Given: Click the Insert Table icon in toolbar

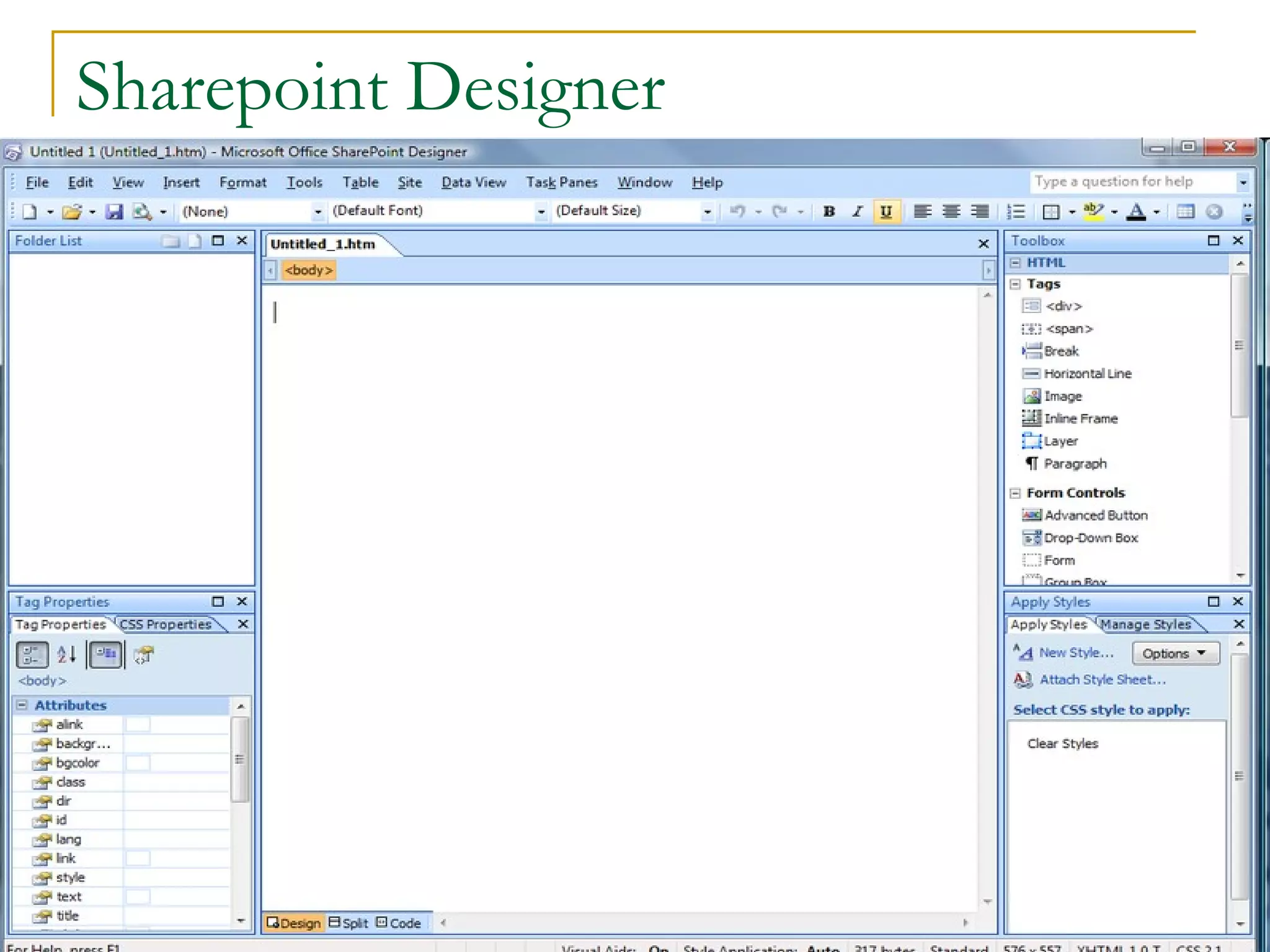Looking at the screenshot, I should pyautogui.click(x=1186, y=211).
